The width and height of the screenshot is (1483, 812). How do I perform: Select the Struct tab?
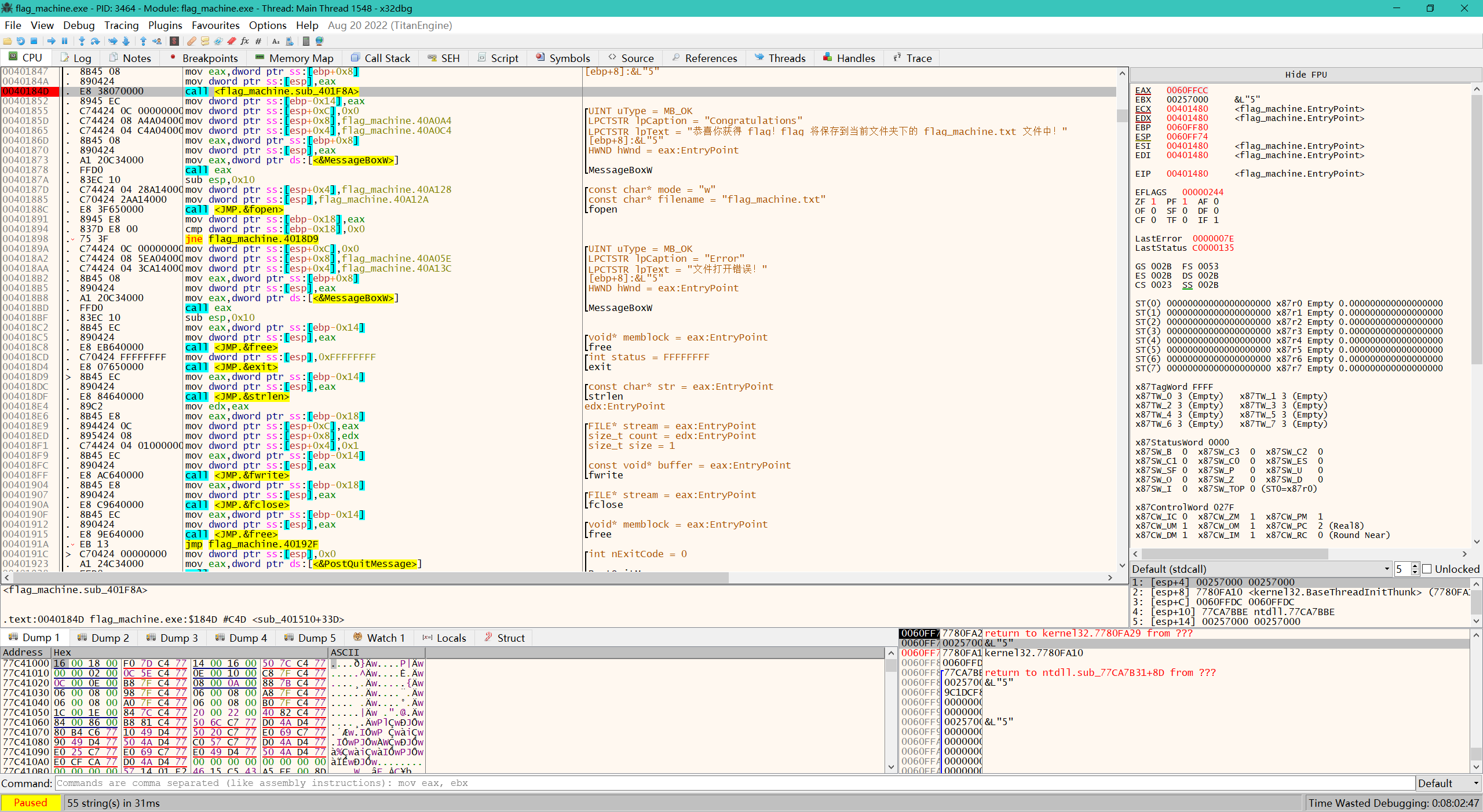(504, 638)
